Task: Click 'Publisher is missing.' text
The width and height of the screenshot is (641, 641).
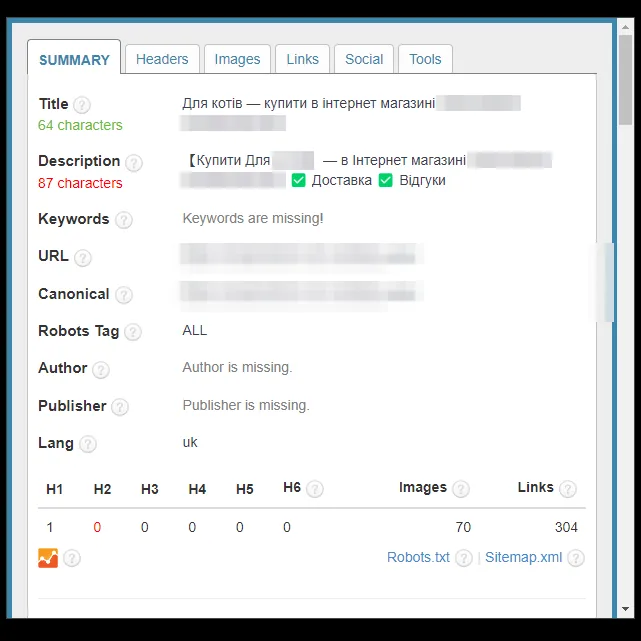Action: pyautogui.click(x=246, y=405)
